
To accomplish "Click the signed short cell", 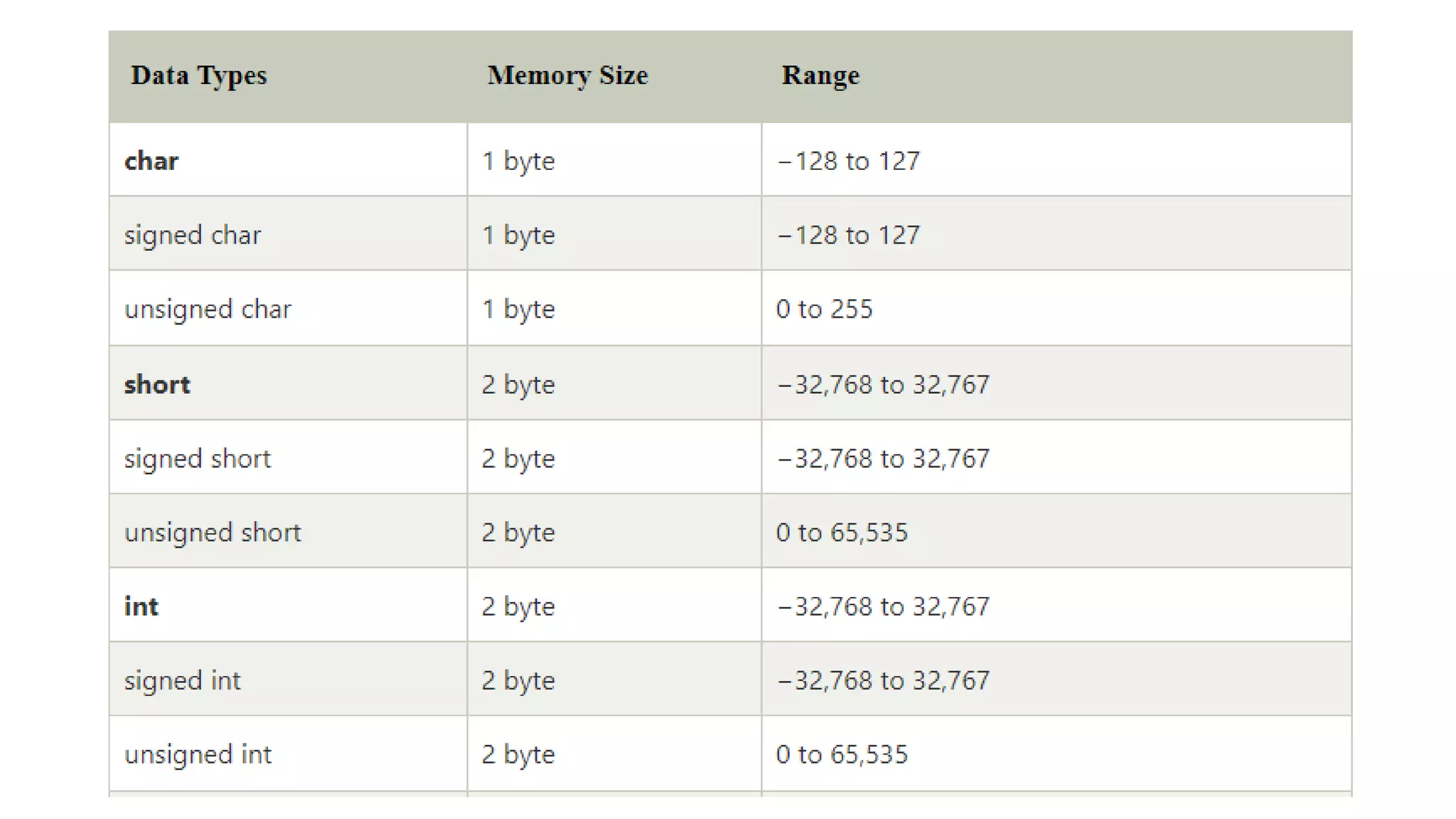I will point(198,459).
